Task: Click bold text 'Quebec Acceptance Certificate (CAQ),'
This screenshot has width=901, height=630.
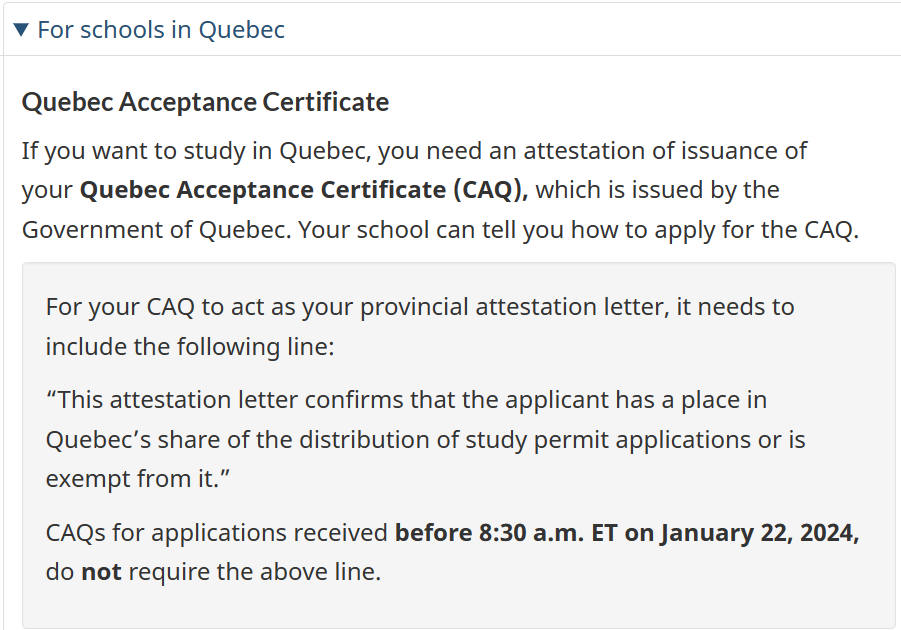Action: pos(304,190)
